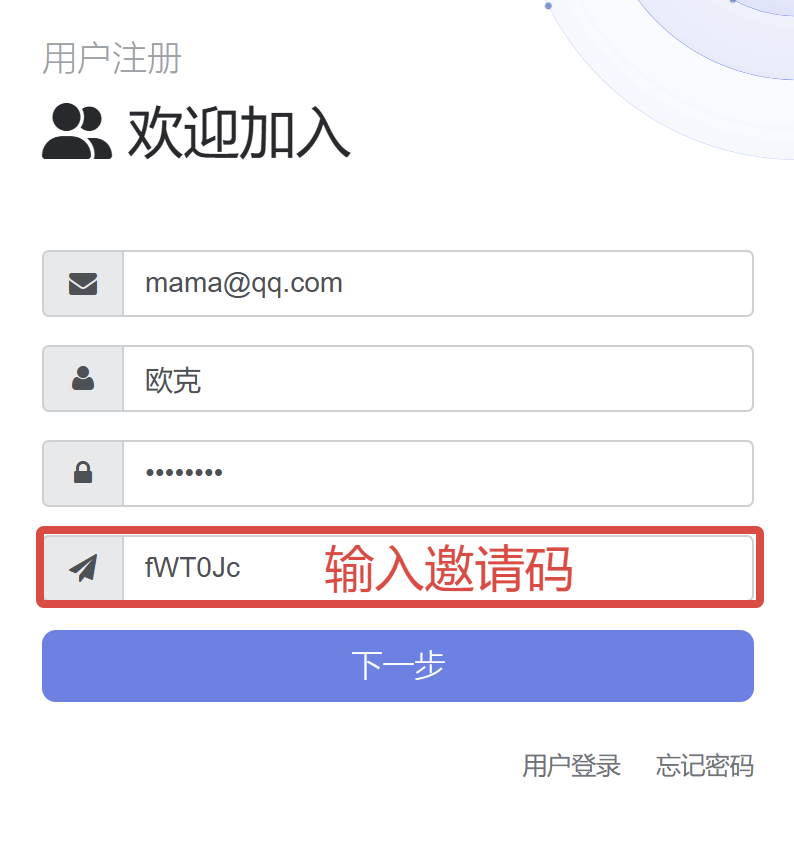Open the 用户登录 link
Image resolution: width=794 pixels, height=844 pixels.
tap(571, 765)
